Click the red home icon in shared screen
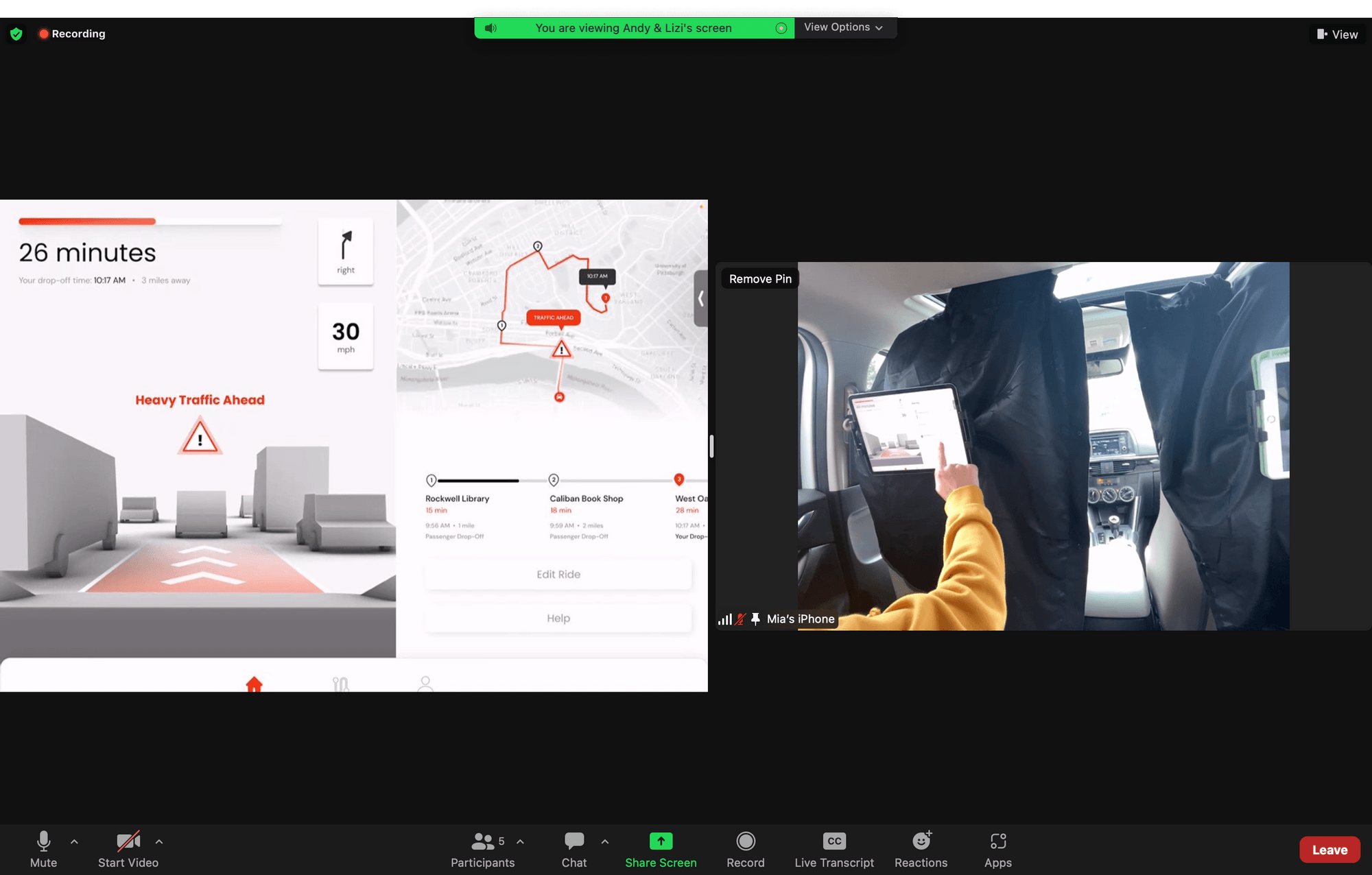Screen dimensions: 1372x875 pos(254,684)
